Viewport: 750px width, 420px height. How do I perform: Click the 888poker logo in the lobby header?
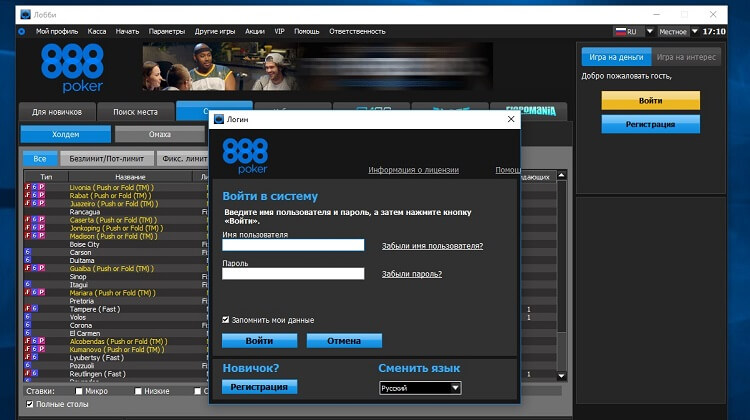(x=72, y=68)
